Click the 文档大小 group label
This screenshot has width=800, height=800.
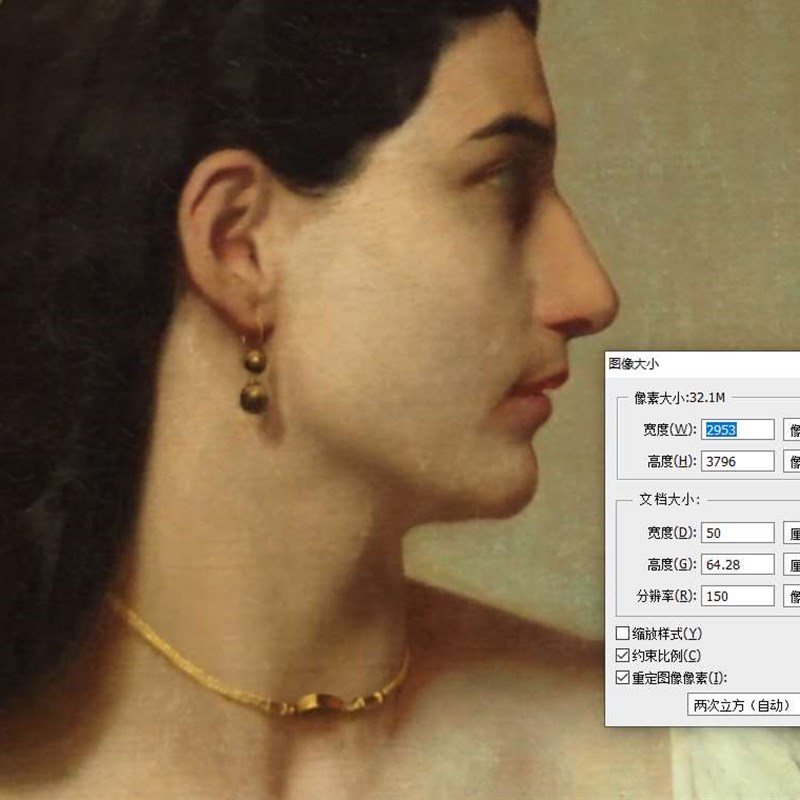(670, 499)
